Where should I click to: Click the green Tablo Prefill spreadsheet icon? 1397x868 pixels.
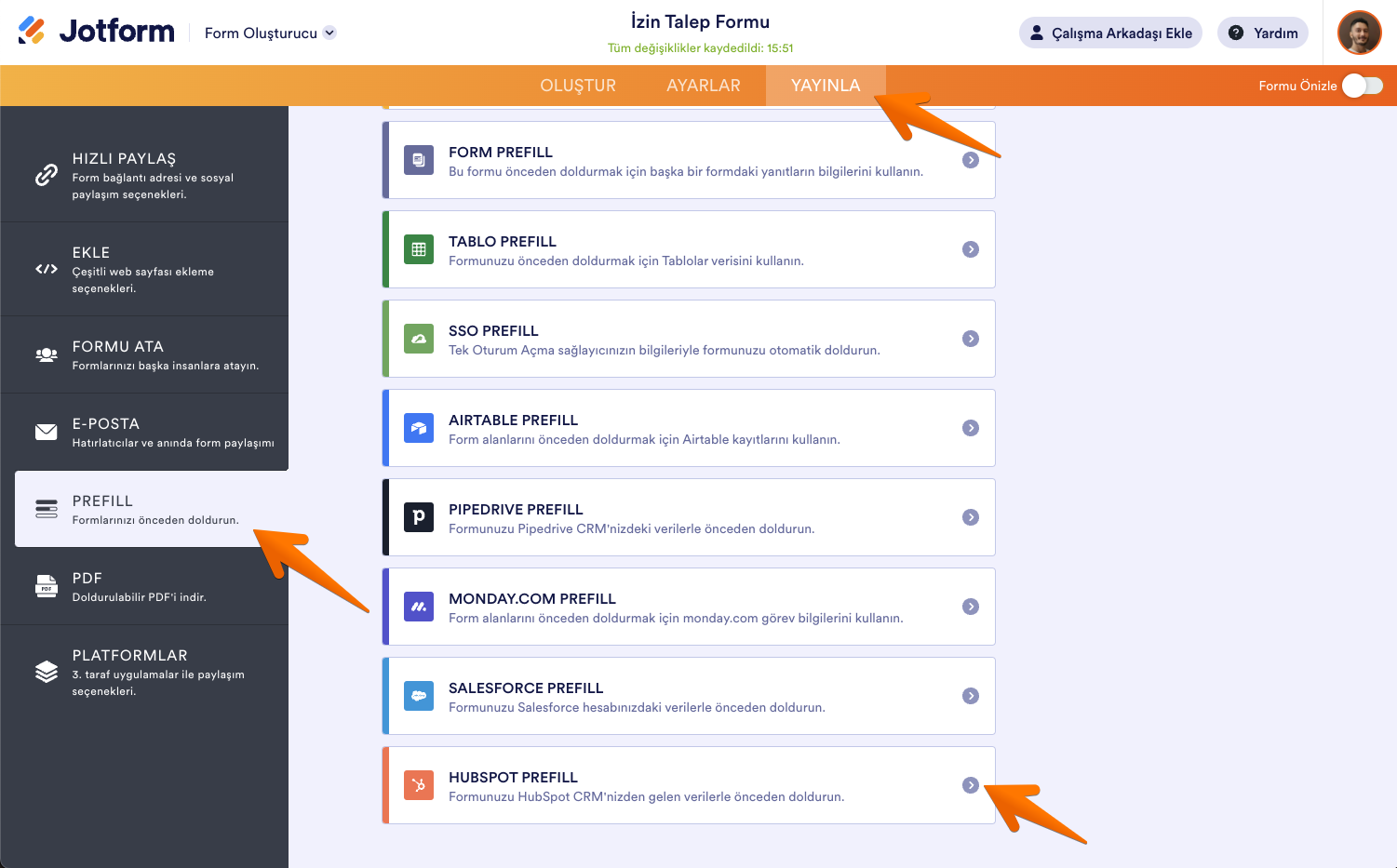(x=419, y=249)
